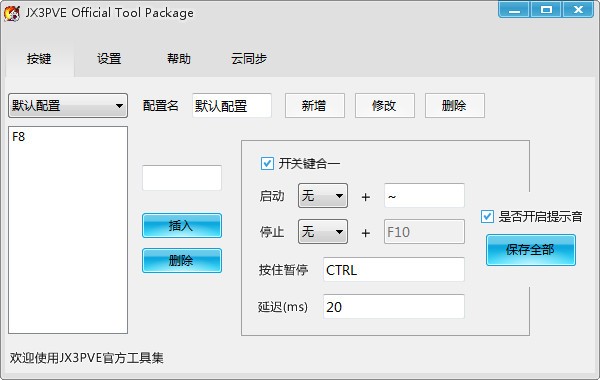Click the 修改 button

[385, 105]
